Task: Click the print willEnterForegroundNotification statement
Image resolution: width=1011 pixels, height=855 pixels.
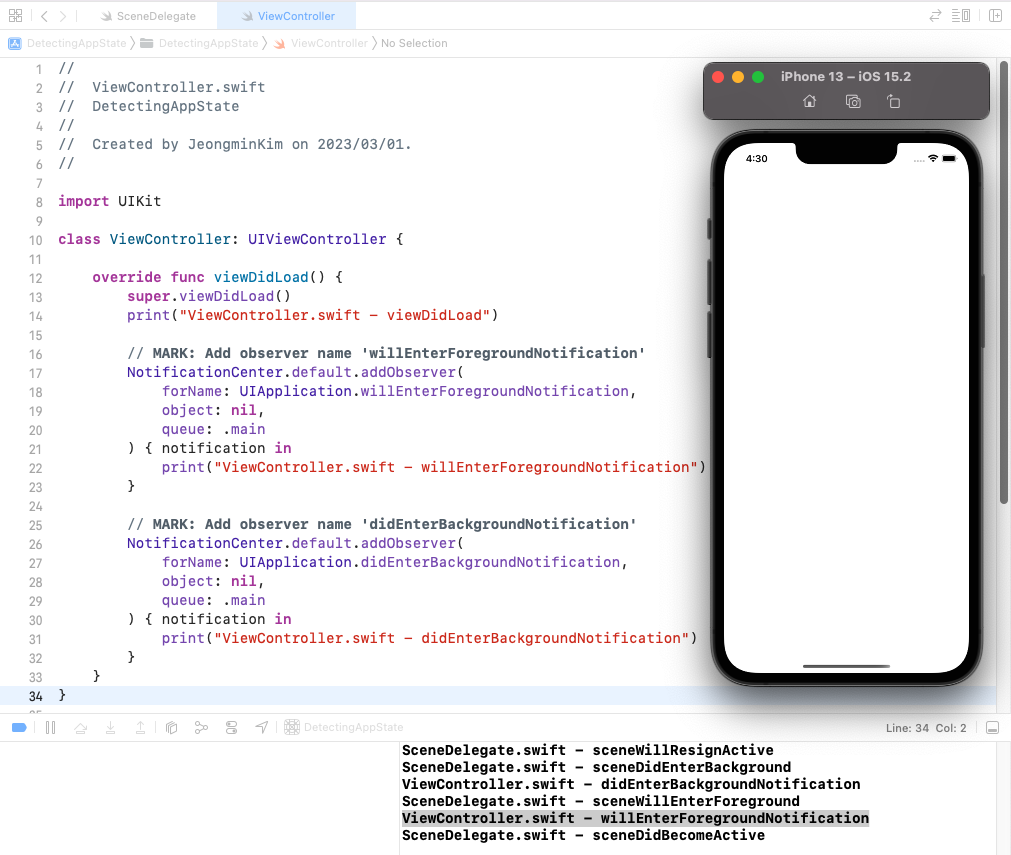Action: point(433,467)
